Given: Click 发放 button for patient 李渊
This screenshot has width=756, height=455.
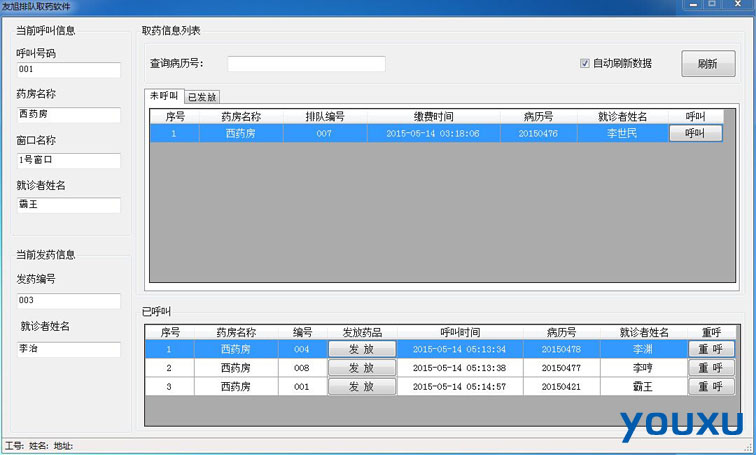Looking at the screenshot, I should (x=362, y=349).
